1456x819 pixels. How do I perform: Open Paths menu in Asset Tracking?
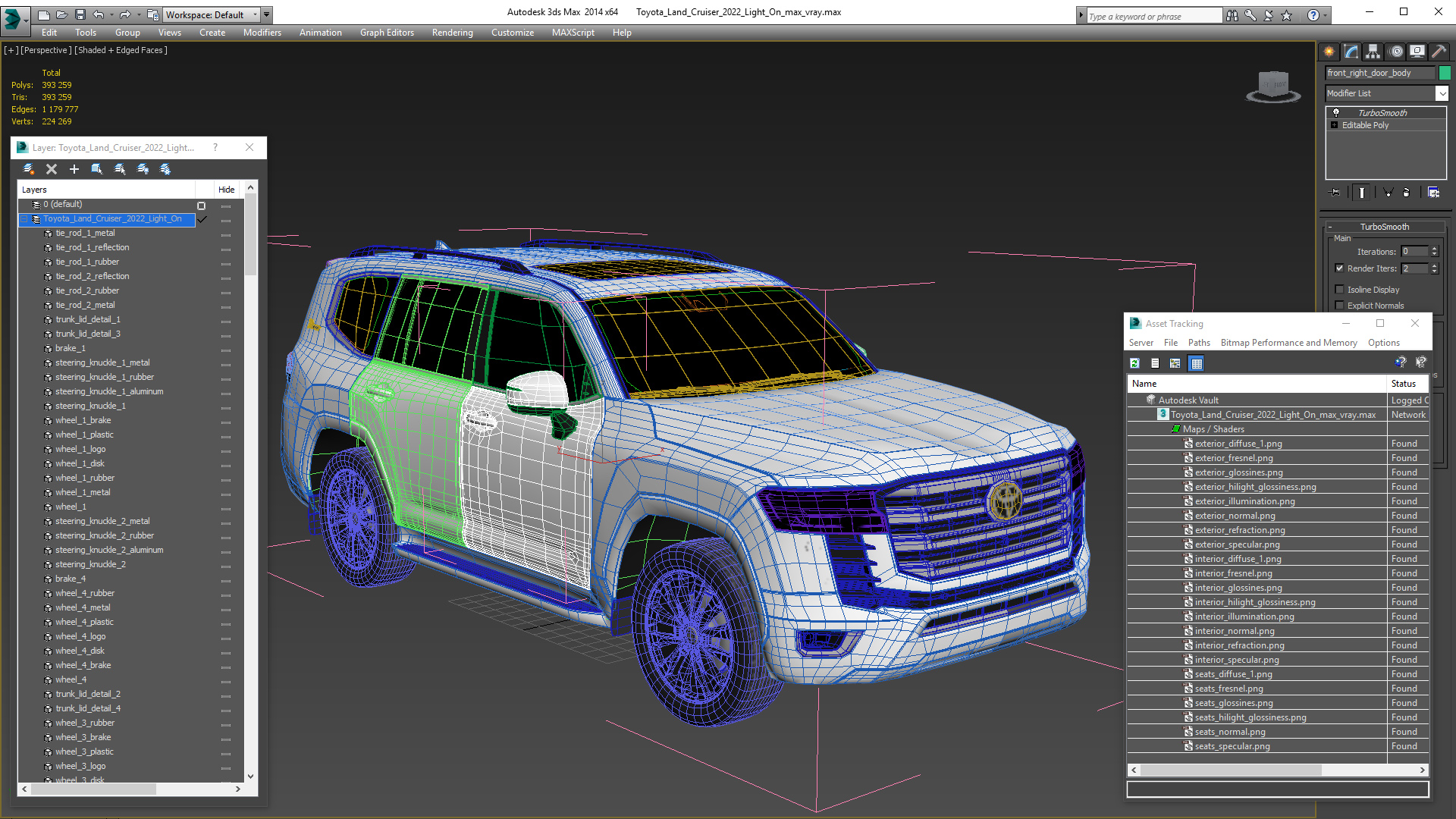[x=1198, y=343]
